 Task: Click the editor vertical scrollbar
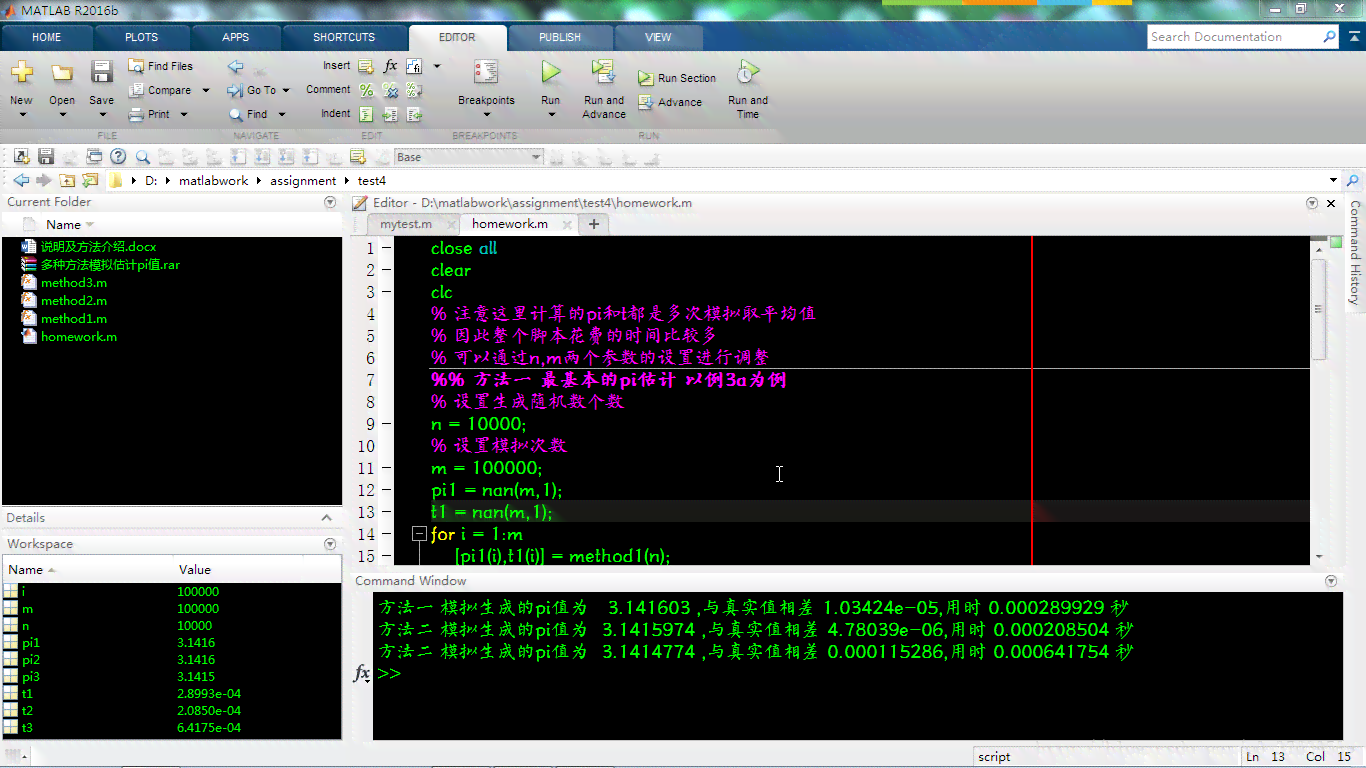(1319, 310)
